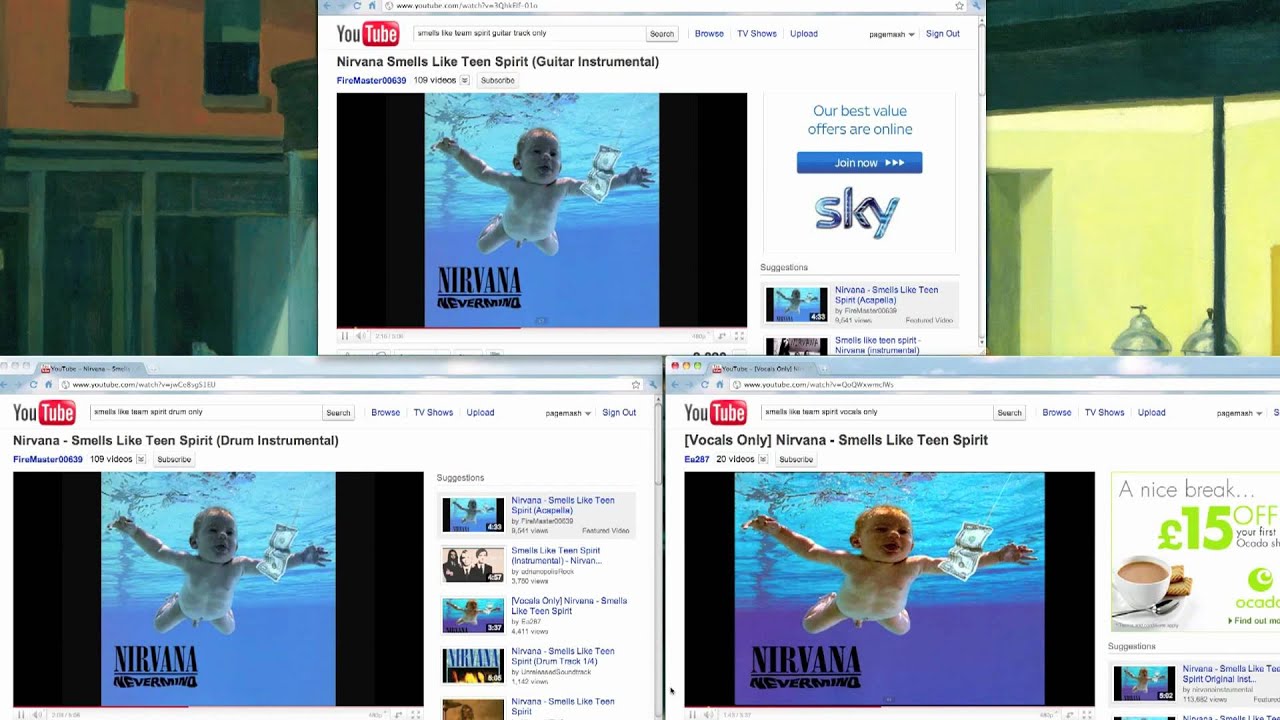Click YouTube logo in Vocals Only window
The image size is (1280, 720).
click(715, 413)
